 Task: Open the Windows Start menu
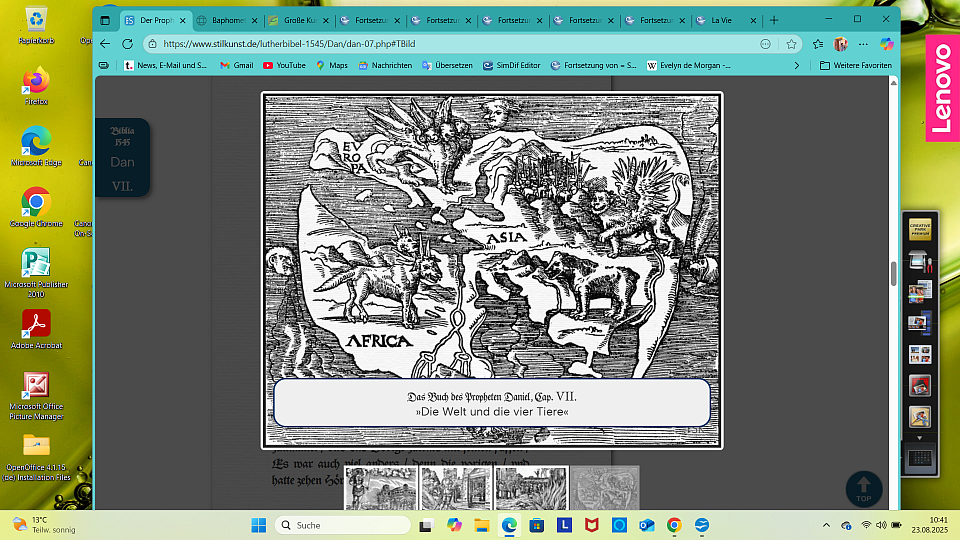coord(259,525)
